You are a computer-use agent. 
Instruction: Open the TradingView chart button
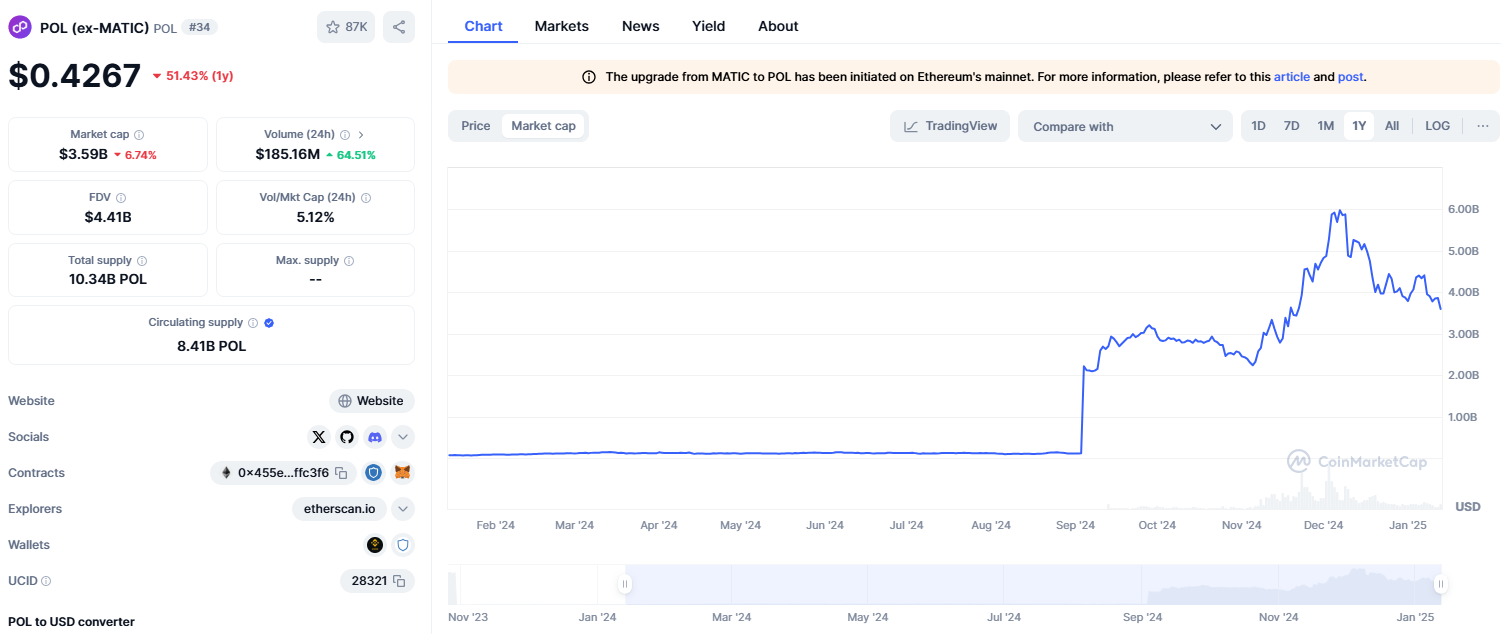[951, 126]
